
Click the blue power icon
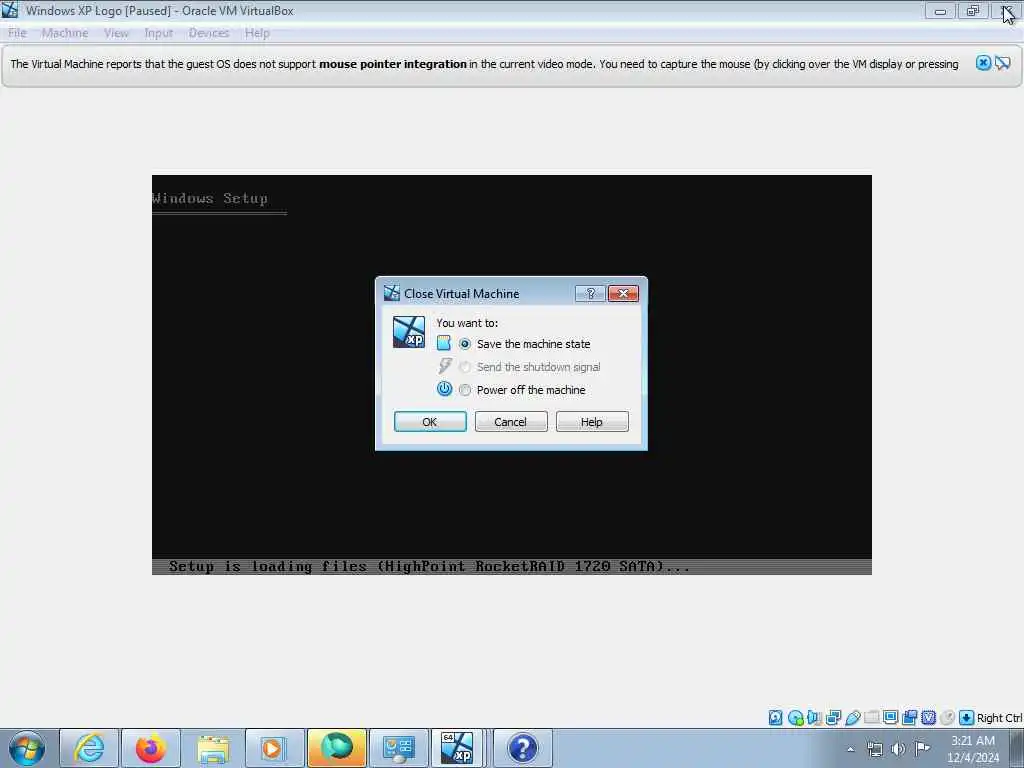tap(444, 389)
